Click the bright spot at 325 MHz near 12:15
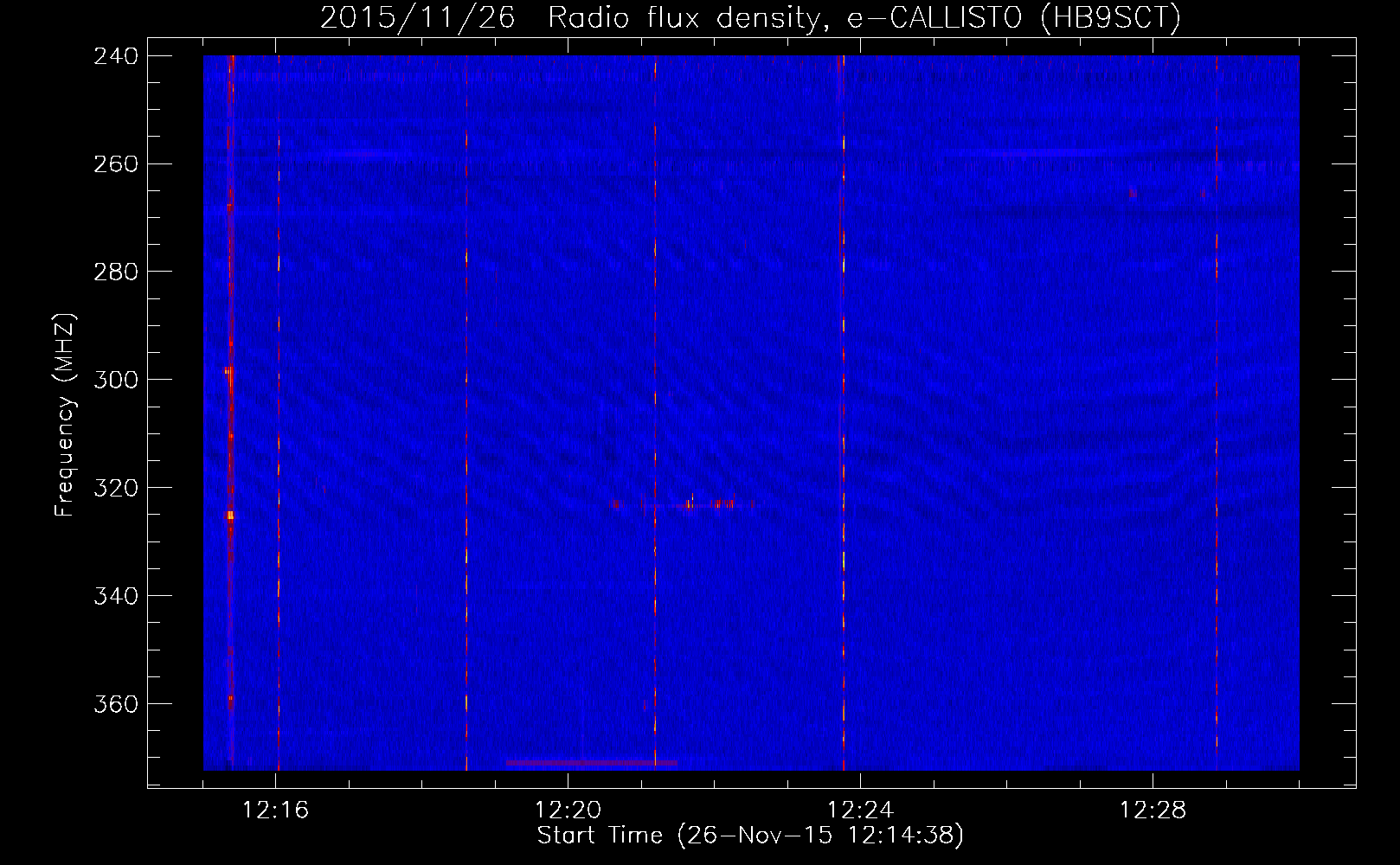The height and width of the screenshot is (865, 1400). click(x=230, y=516)
